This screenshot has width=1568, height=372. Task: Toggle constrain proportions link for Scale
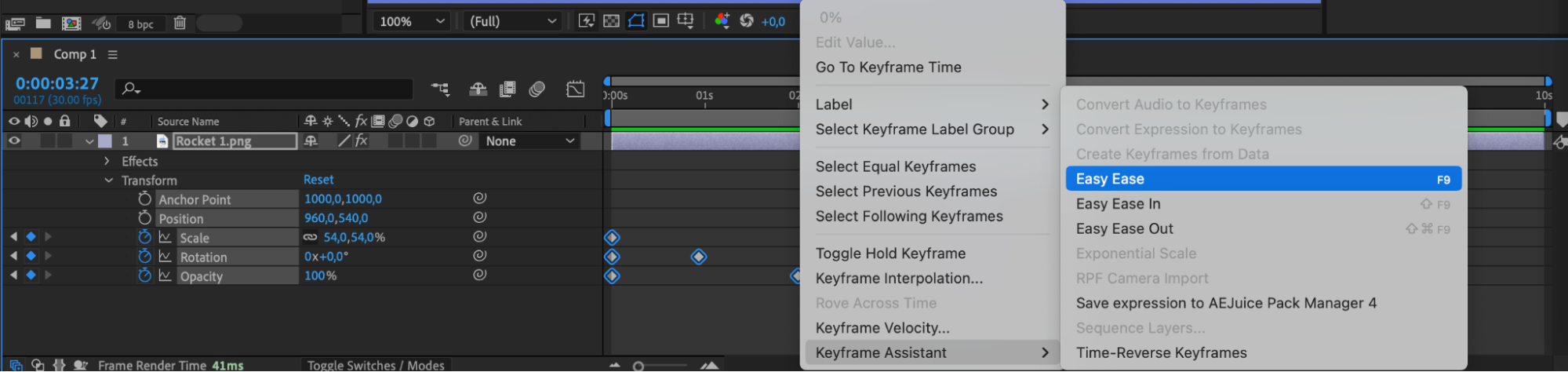tap(311, 237)
